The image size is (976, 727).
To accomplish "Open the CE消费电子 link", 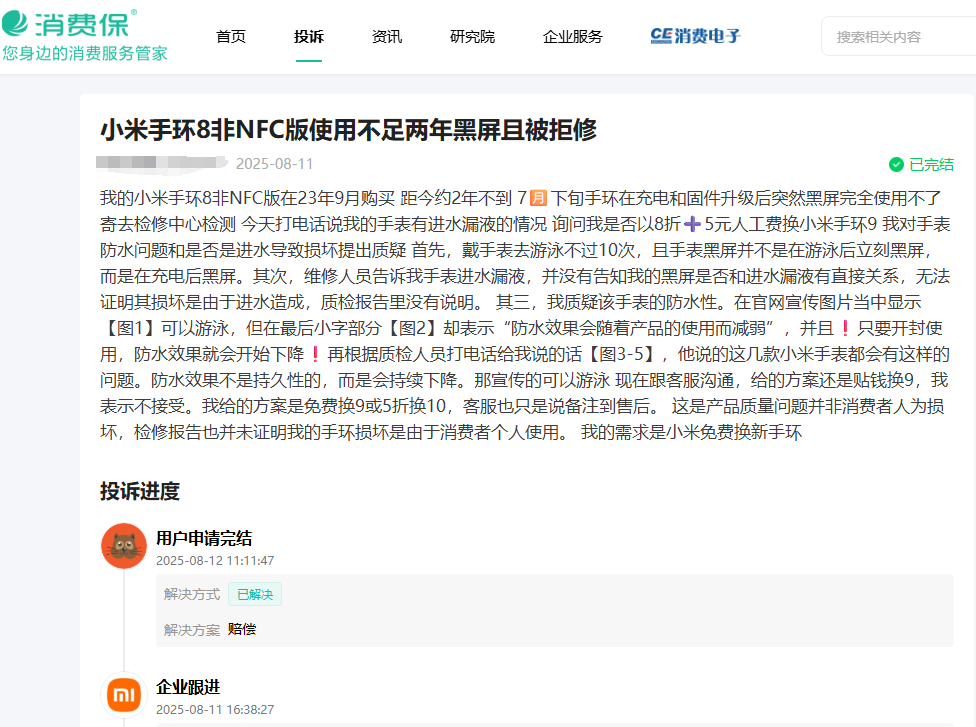I will tap(695, 36).
